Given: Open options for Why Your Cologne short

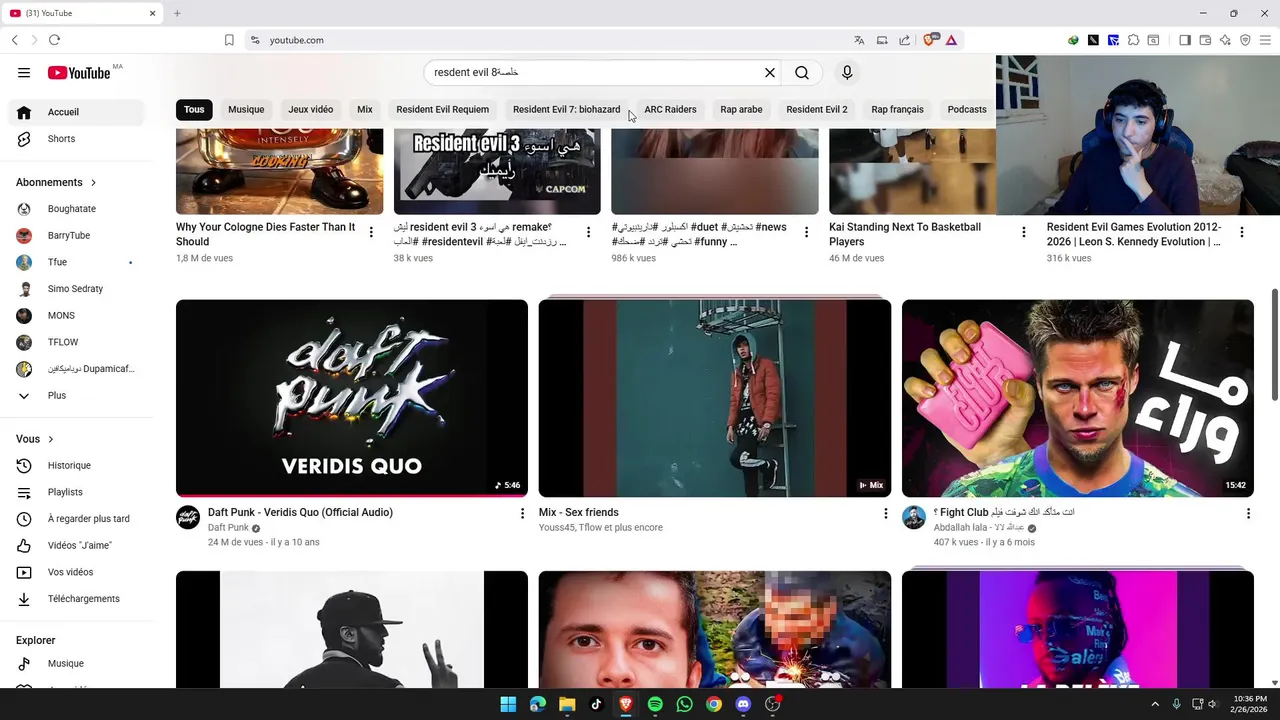Looking at the screenshot, I should click(371, 232).
